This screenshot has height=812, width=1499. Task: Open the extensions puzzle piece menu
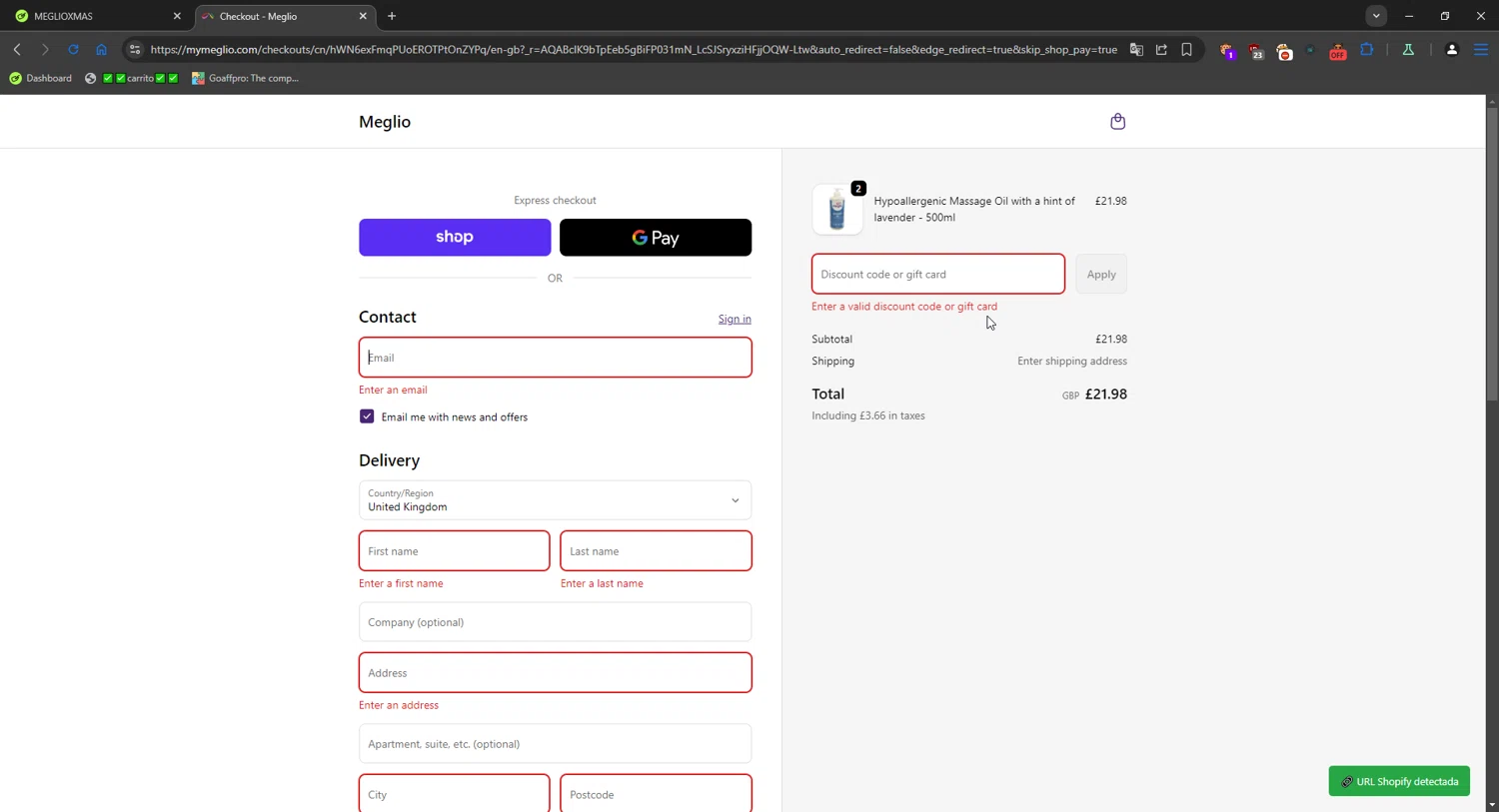[x=1367, y=49]
